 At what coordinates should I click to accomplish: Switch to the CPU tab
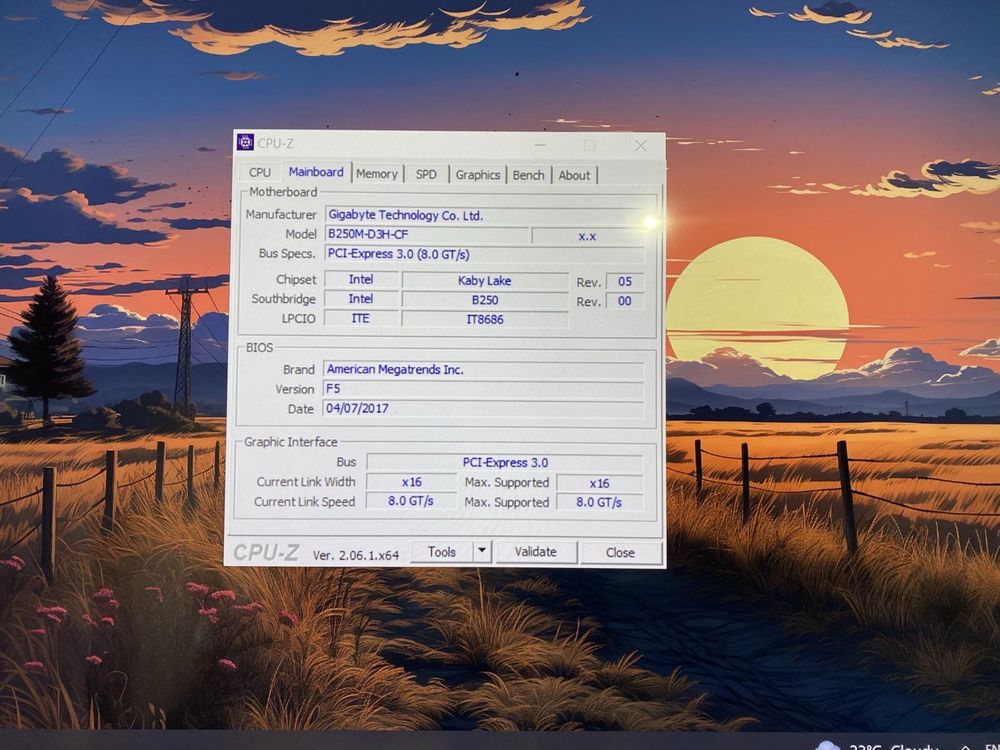pyautogui.click(x=260, y=172)
